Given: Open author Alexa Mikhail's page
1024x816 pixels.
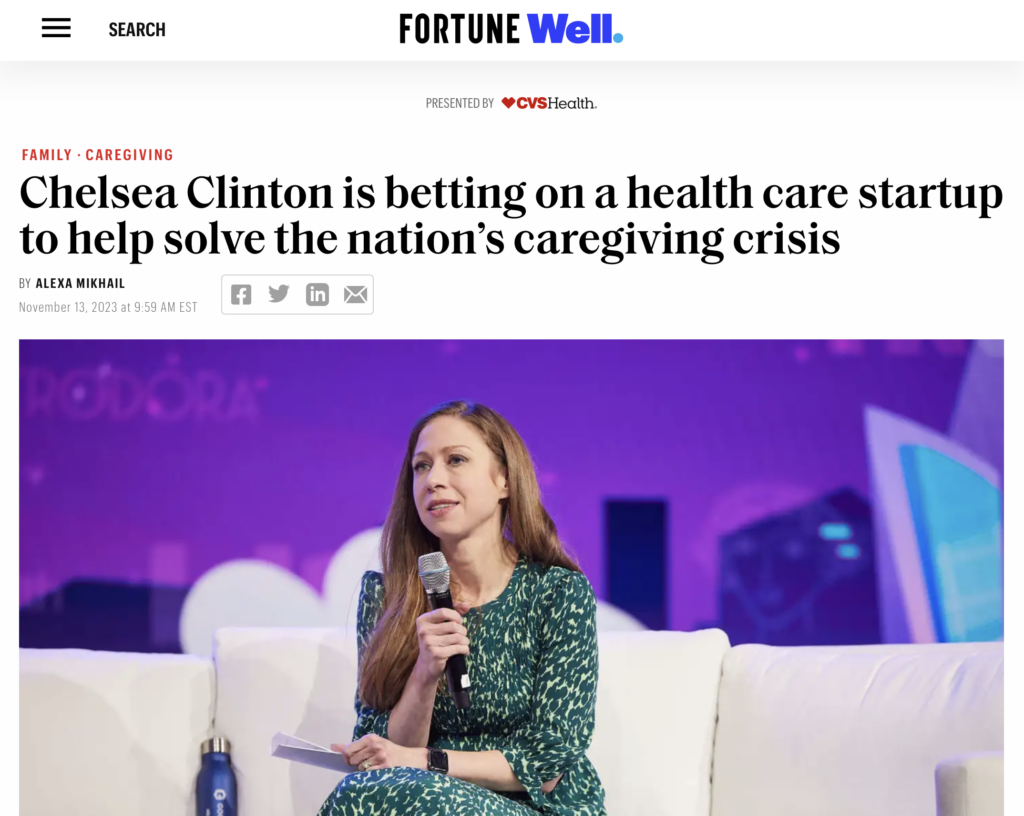Looking at the screenshot, I should click(80, 284).
